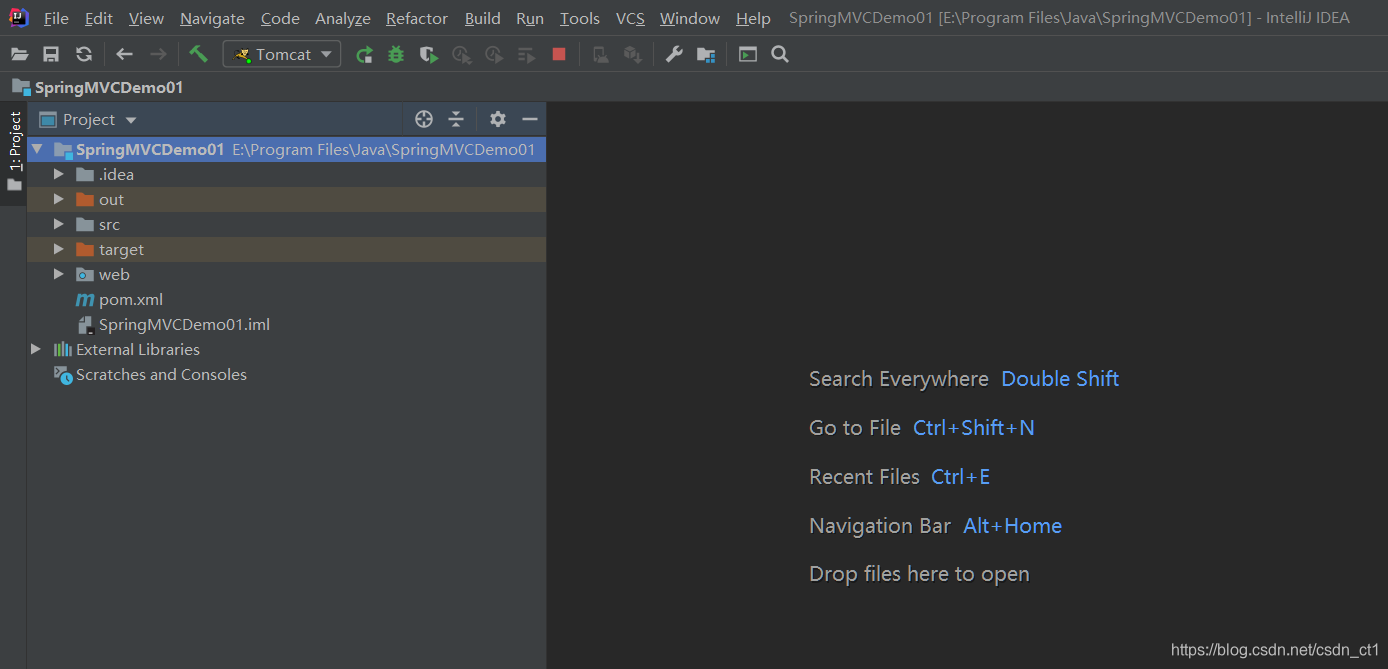Run Tomcat with the green rerun icon
The height and width of the screenshot is (669, 1388).
tap(364, 55)
